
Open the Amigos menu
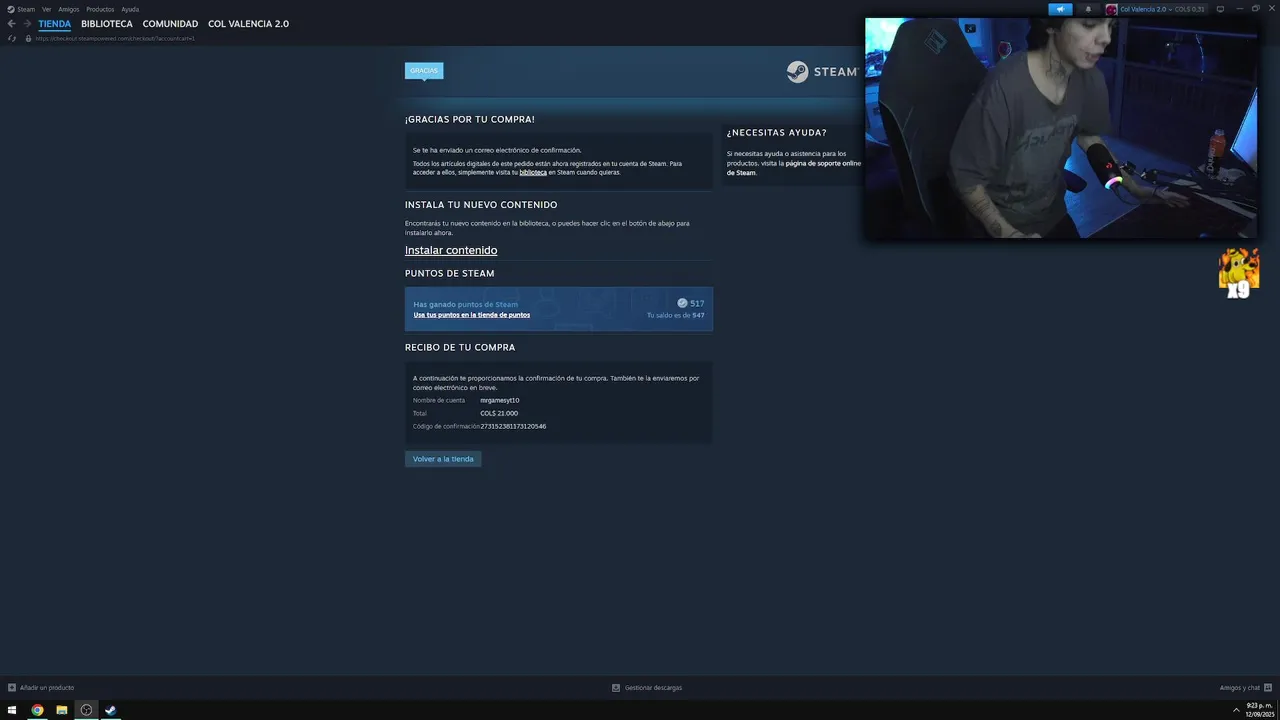click(68, 9)
